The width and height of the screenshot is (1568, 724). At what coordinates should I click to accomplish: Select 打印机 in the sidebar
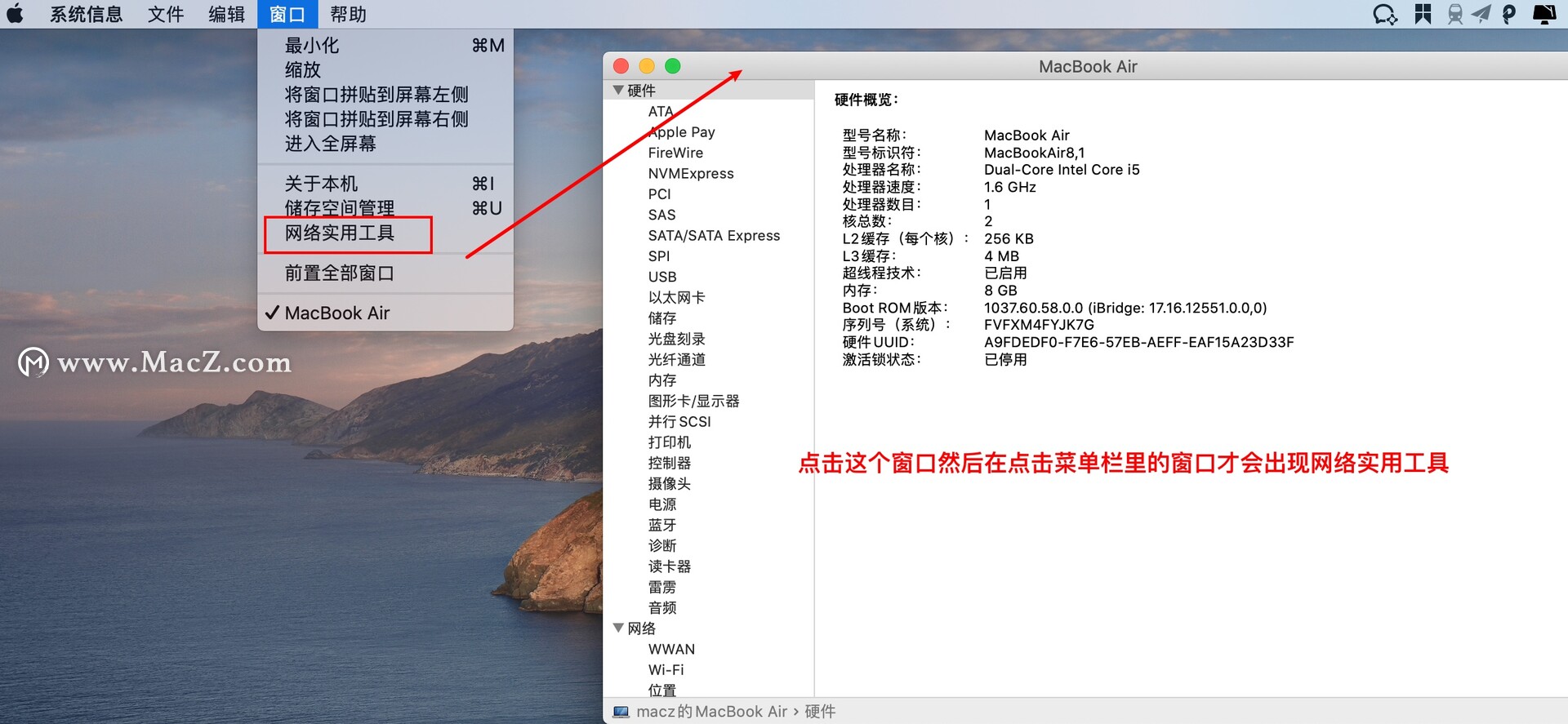tap(669, 442)
